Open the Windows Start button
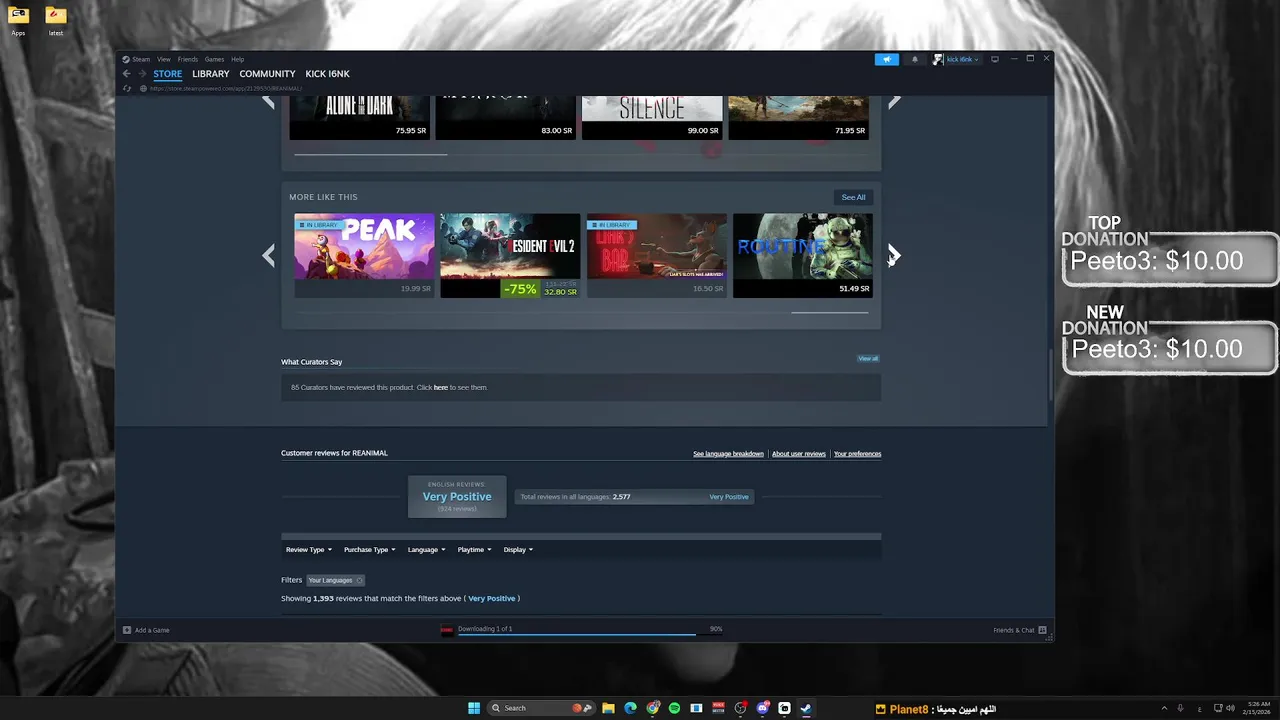This screenshot has width=1280, height=720. tap(474, 708)
